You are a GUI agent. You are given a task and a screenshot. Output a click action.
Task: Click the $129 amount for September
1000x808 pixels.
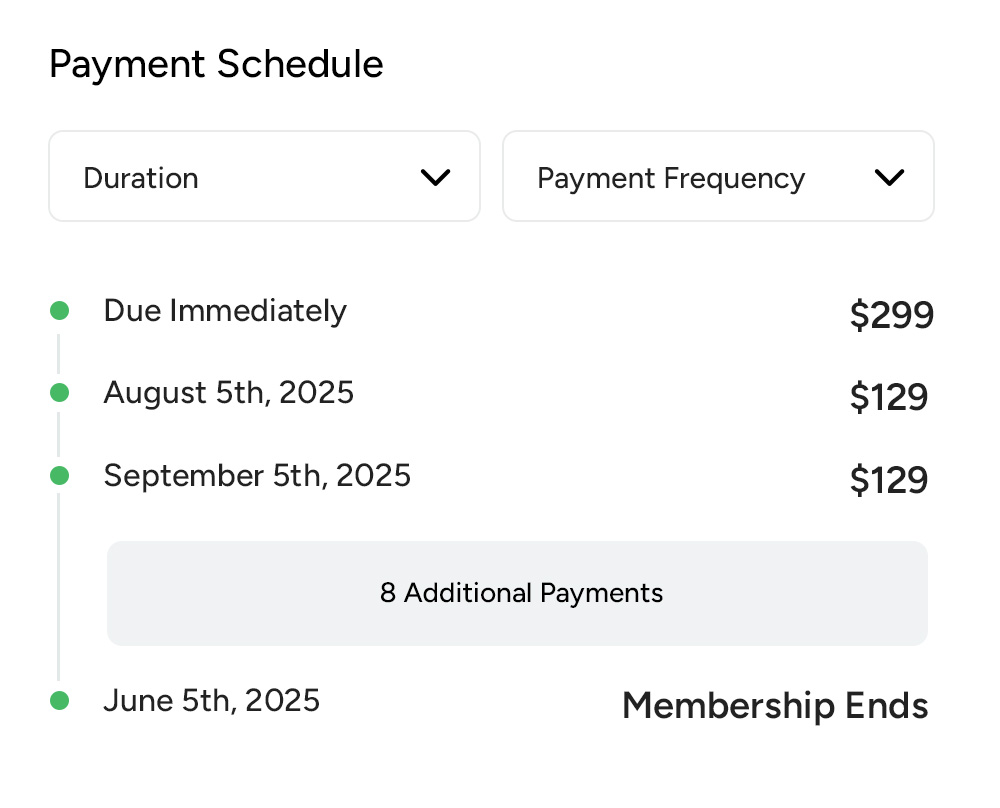point(888,480)
